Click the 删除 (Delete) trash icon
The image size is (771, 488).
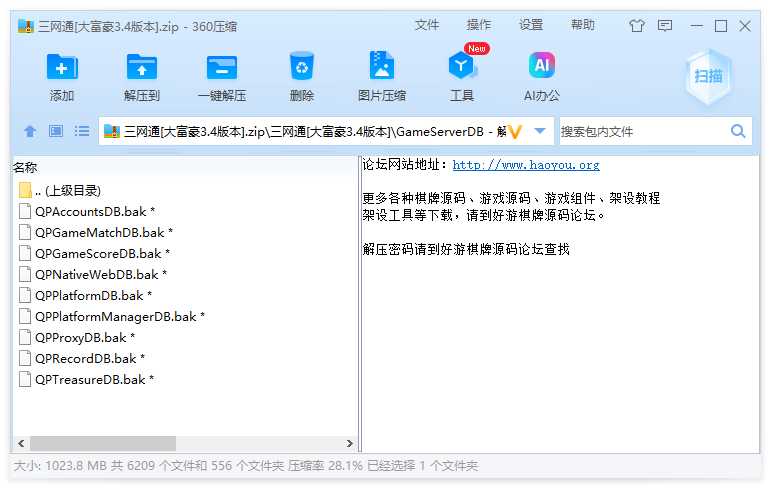[x=301, y=66]
